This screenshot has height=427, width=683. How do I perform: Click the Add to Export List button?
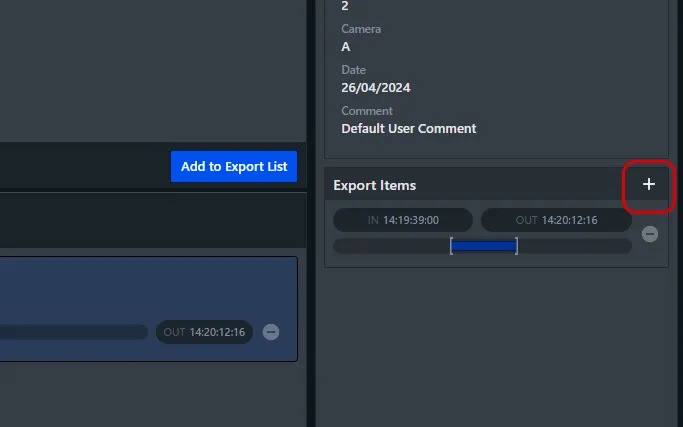click(234, 166)
